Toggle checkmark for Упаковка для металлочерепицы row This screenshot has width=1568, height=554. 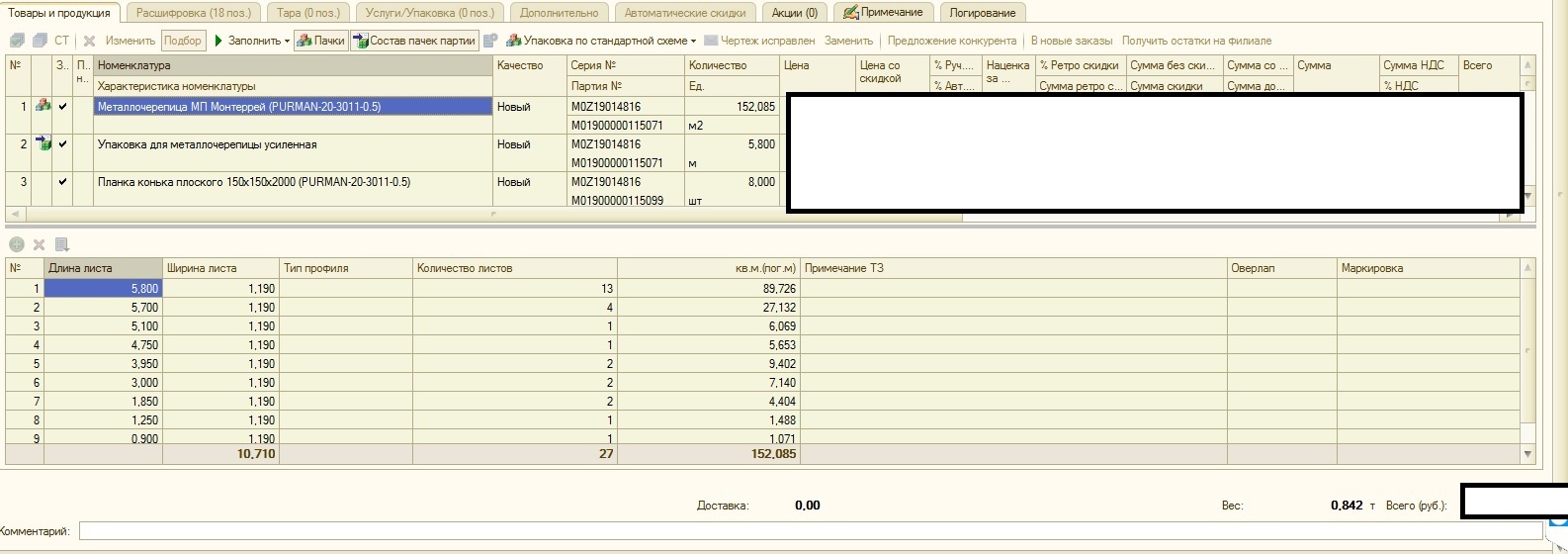pos(63,144)
